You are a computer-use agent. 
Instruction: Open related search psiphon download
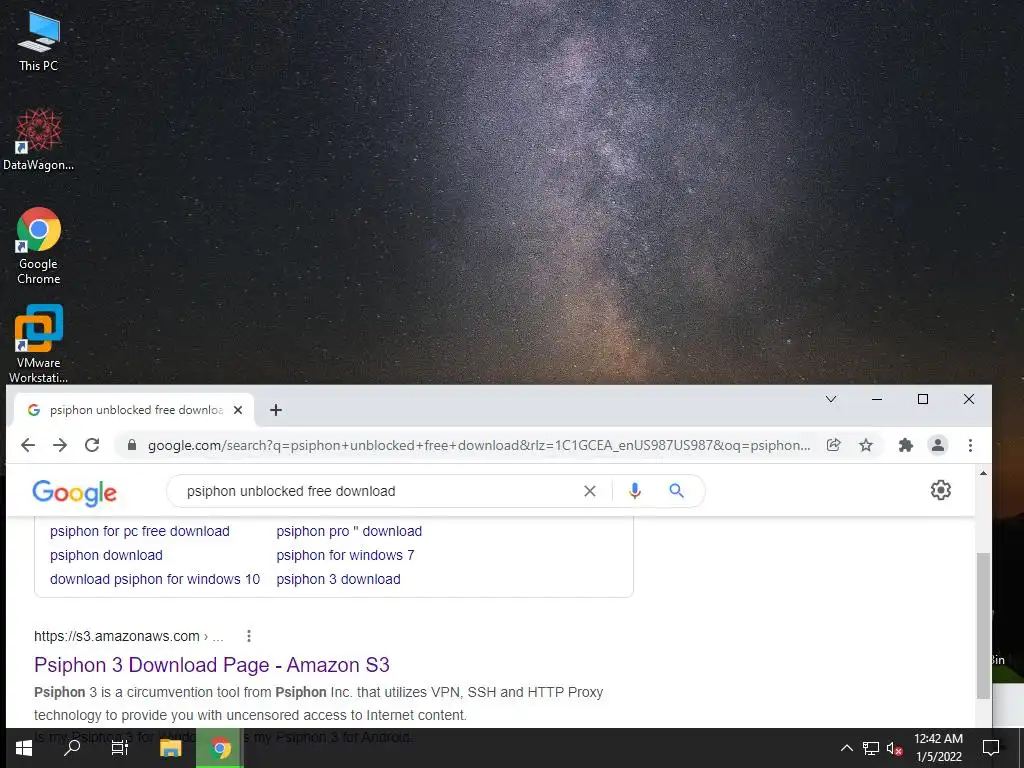point(106,556)
